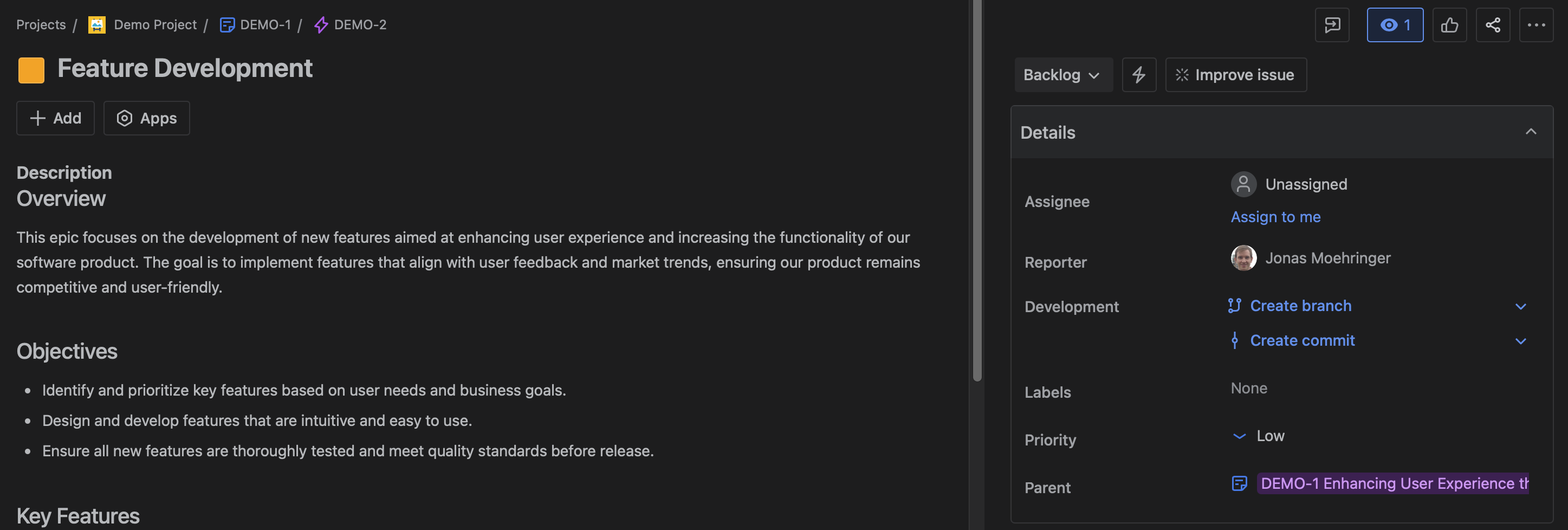Image resolution: width=1568 pixels, height=530 pixels.
Task: Open DEMO-1 in the breadcrumb trail
Action: [265, 25]
